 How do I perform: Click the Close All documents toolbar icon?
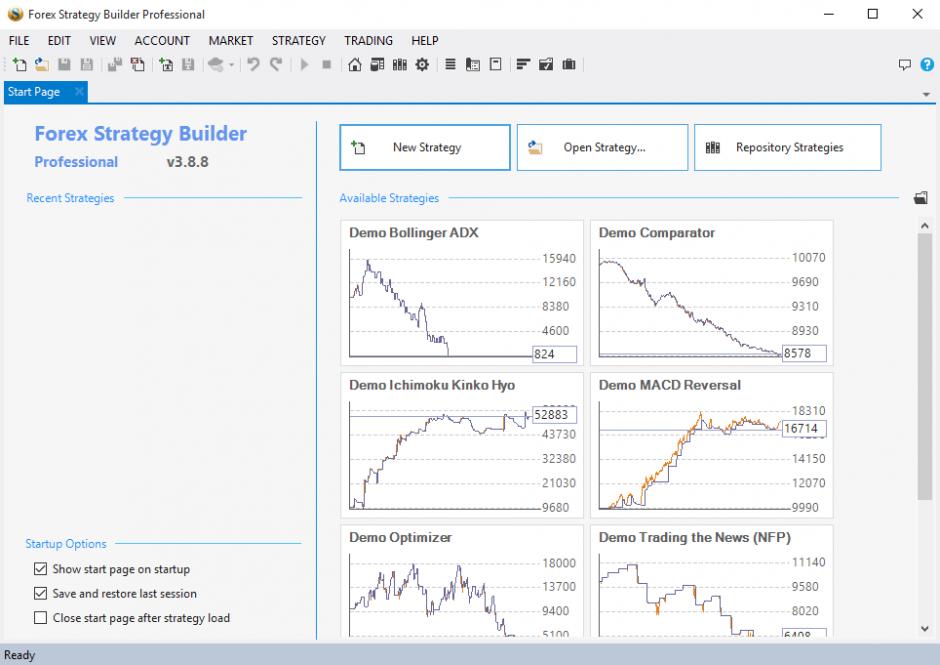[x=138, y=64]
